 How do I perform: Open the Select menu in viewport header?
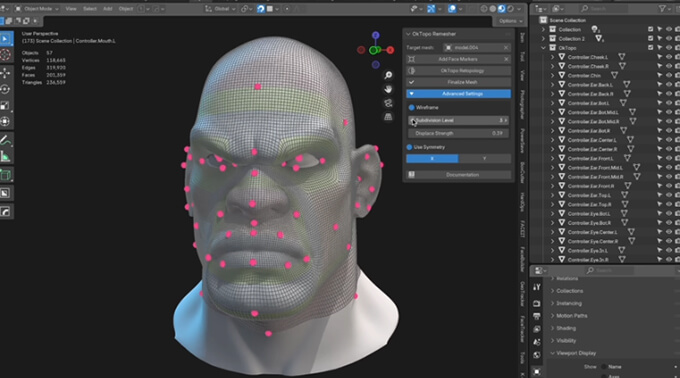pyautogui.click(x=90, y=9)
